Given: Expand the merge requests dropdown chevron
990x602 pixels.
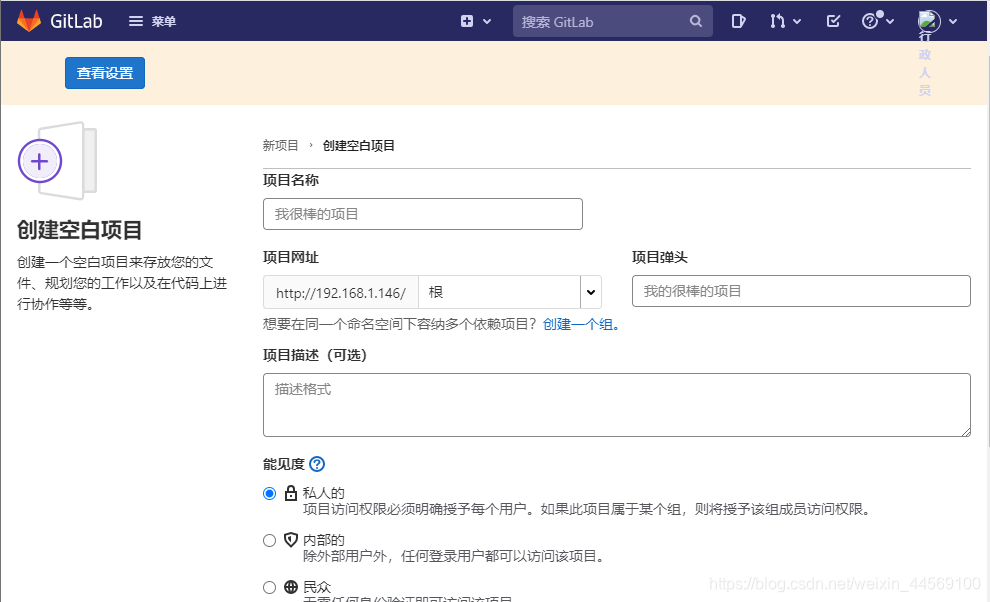Looking at the screenshot, I should click(797, 21).
